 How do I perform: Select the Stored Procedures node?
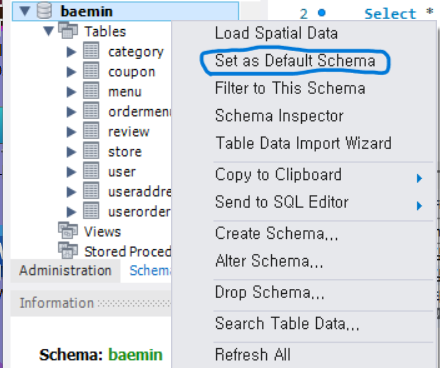[128, 252]
